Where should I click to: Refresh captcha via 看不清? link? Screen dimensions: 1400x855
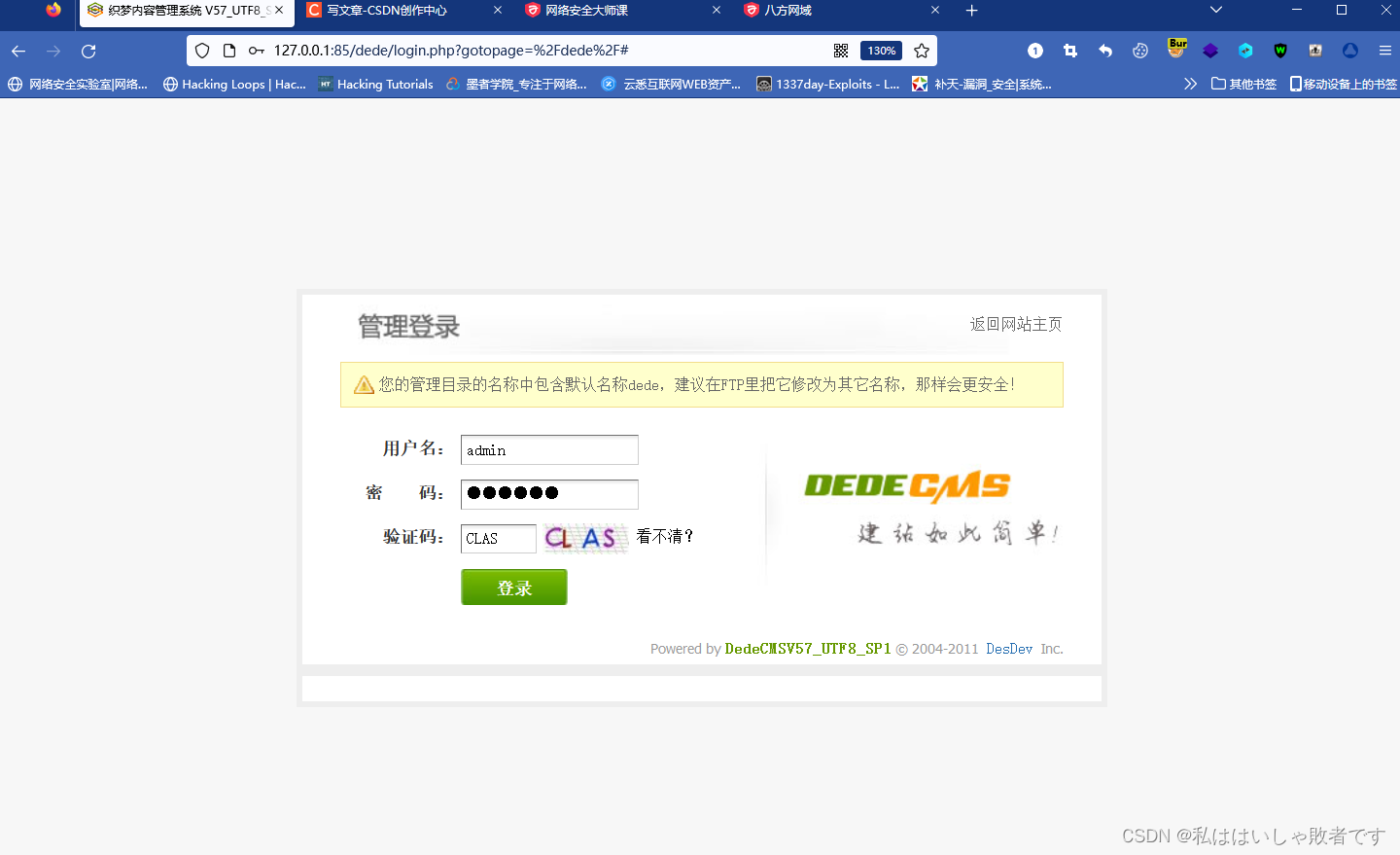click(x=665, y=536)
